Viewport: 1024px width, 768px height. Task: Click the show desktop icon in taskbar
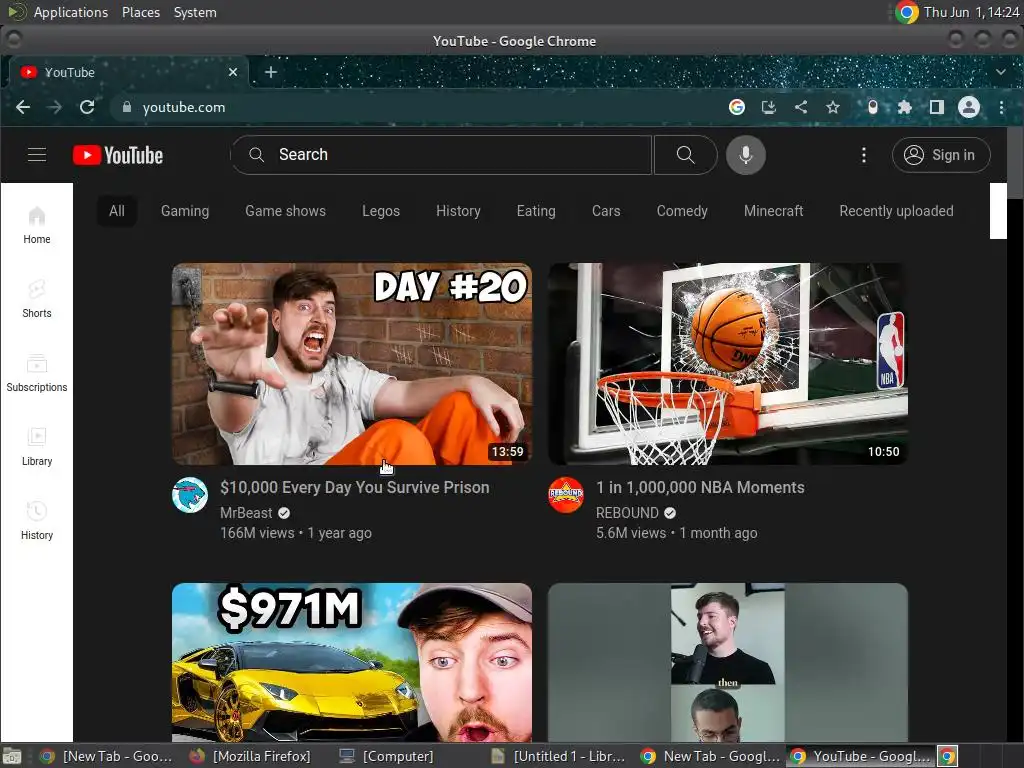tap(12, 756)
